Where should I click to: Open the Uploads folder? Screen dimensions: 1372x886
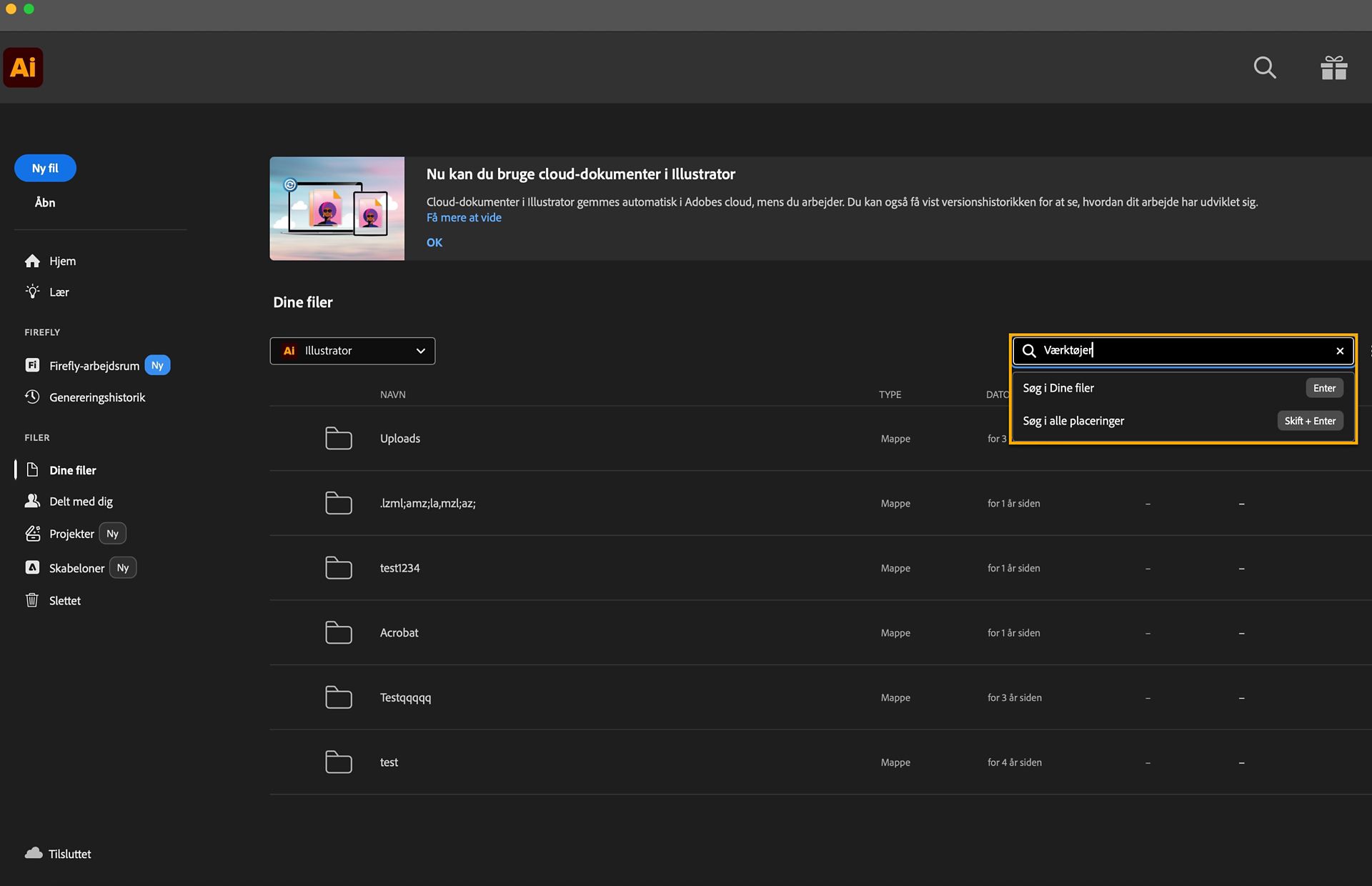pos(400,438)
